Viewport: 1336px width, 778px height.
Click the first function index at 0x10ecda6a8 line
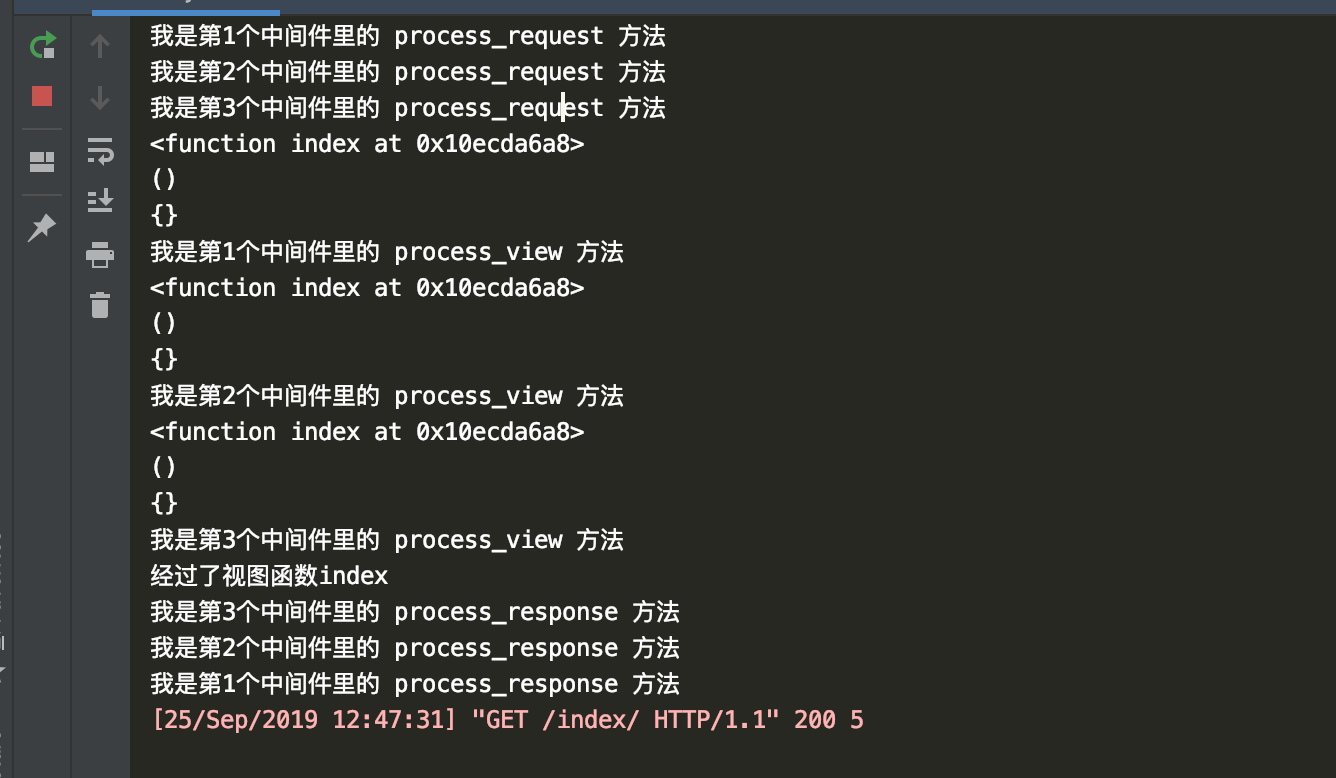pyautogui.click(x=367, y=144)
